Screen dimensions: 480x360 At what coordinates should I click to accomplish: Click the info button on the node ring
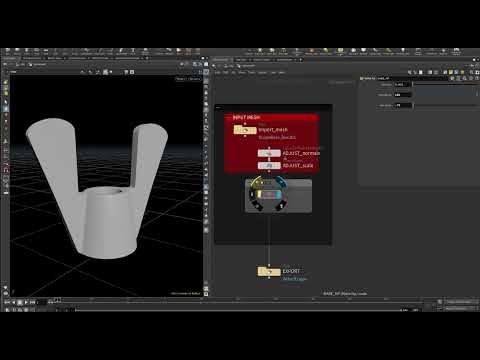[281, 206]
